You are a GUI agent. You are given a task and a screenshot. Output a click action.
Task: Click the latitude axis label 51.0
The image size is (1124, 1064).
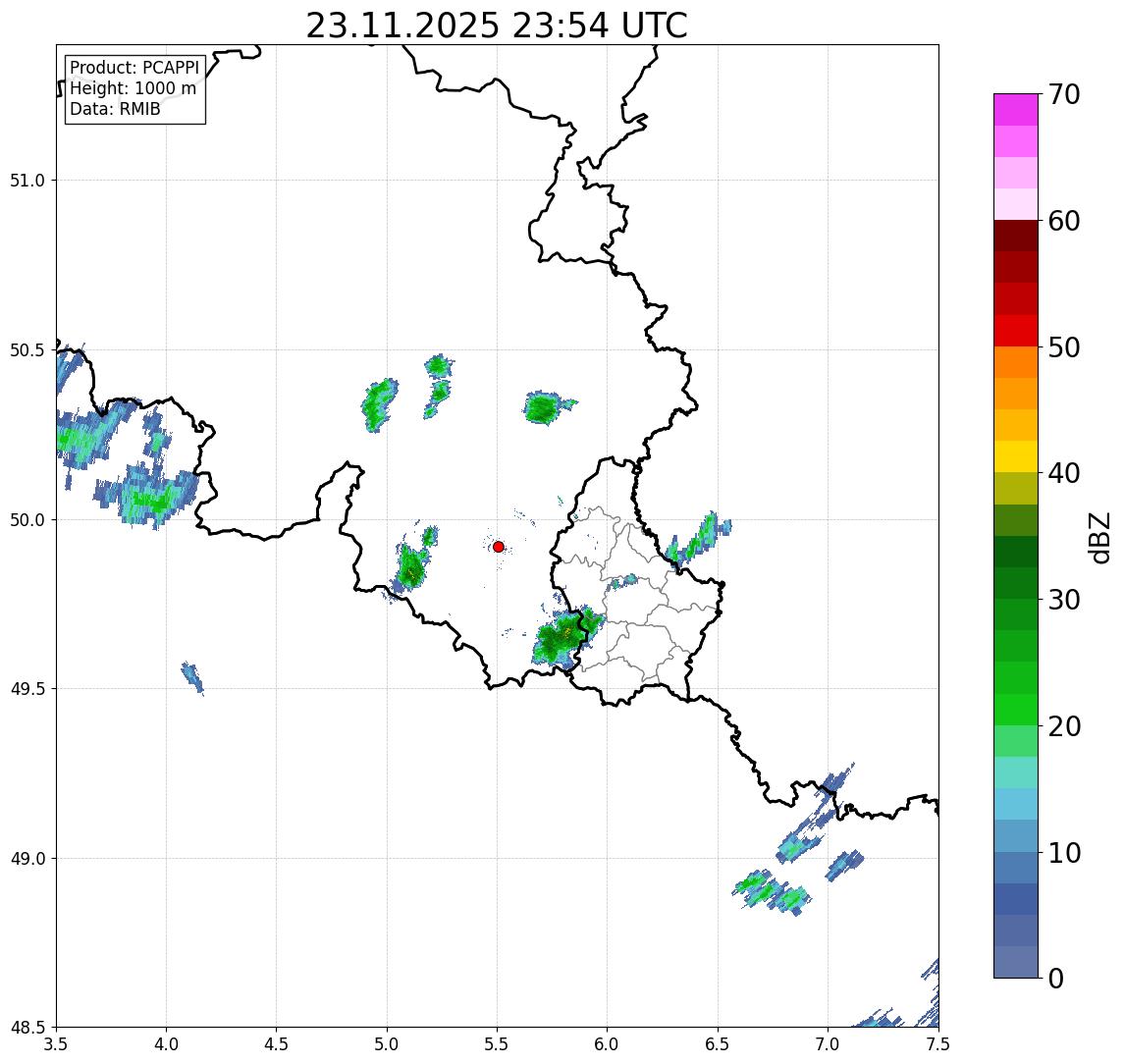[27, 181]
